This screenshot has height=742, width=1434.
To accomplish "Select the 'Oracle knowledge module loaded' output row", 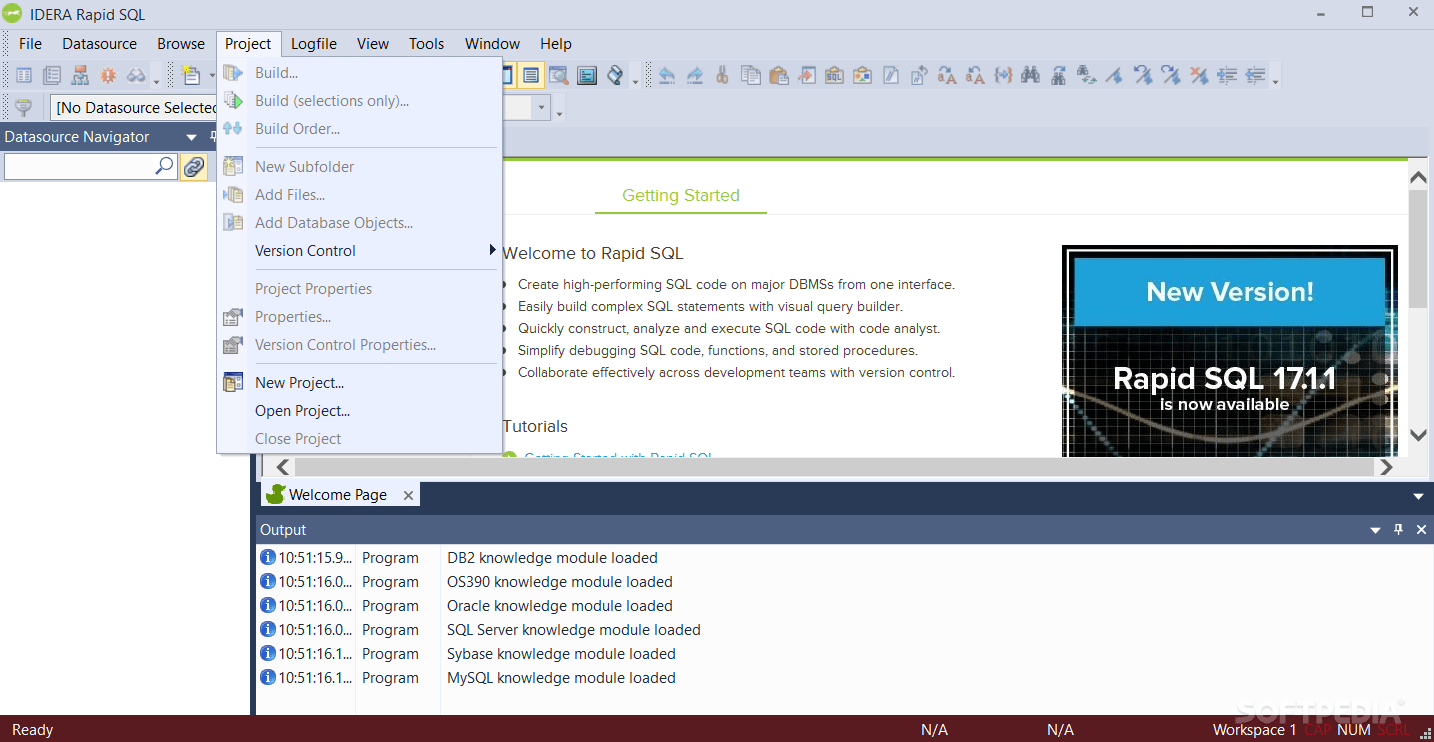I will pyautogui.click(x=844, y=606).
